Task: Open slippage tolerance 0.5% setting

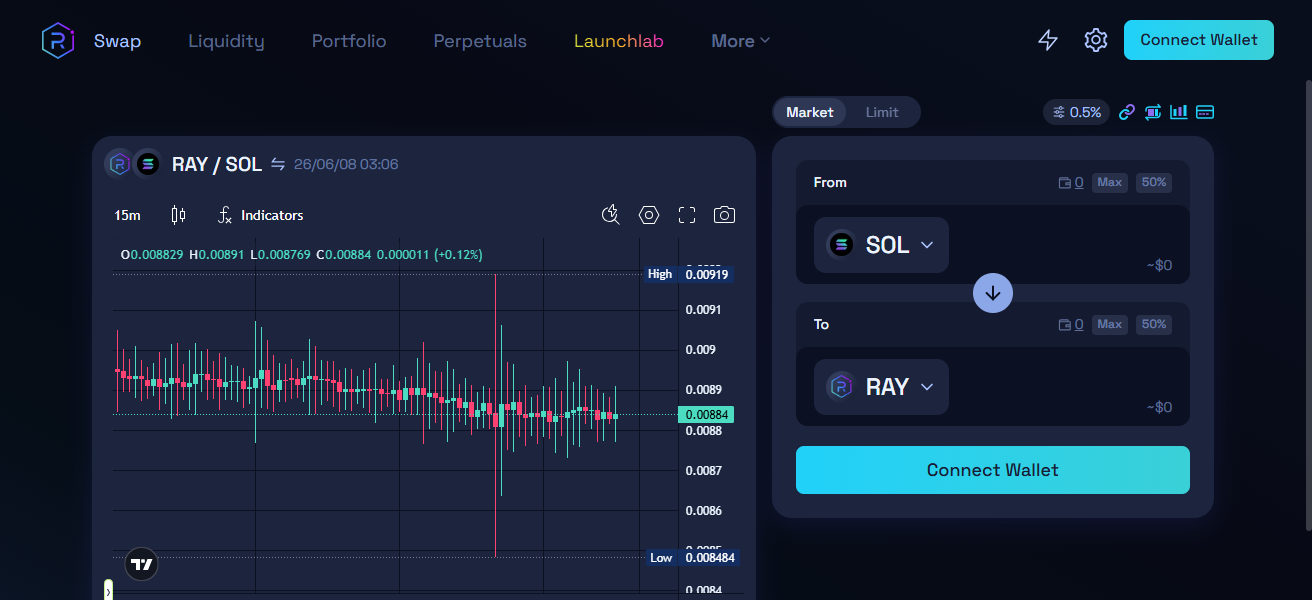Action: coord(1076,112)
